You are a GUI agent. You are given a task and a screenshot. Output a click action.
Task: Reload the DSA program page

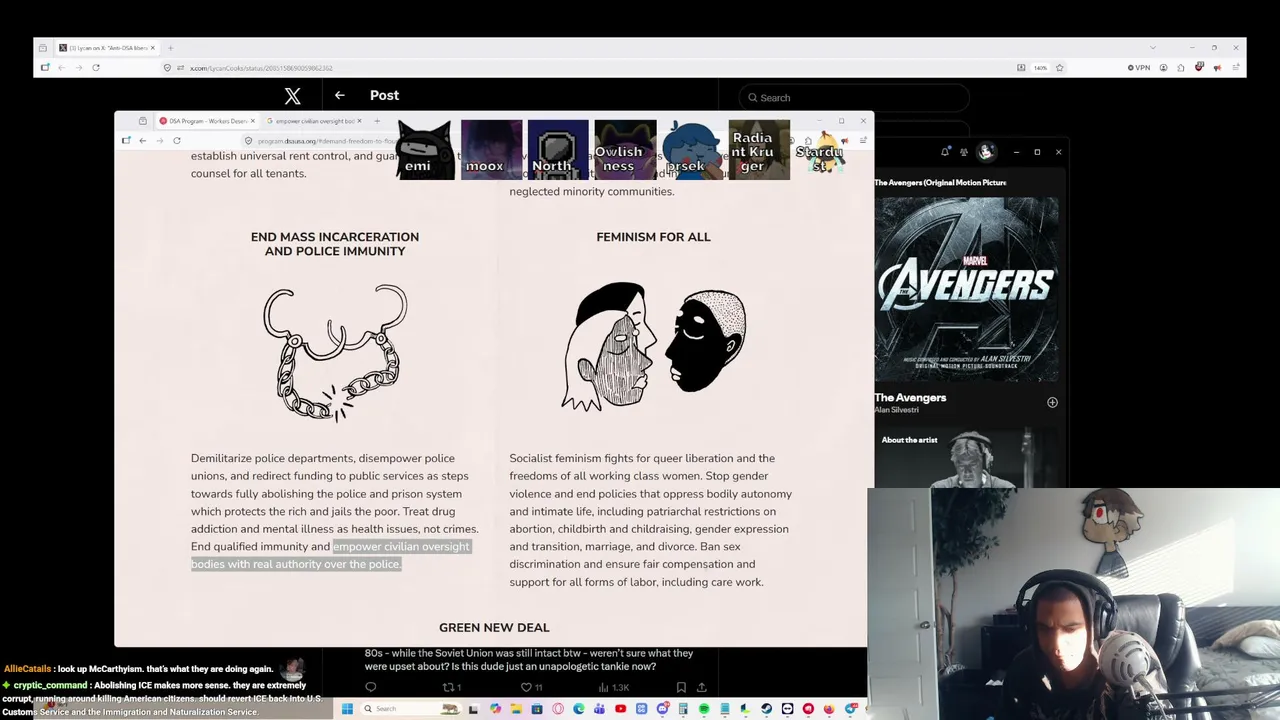[177, 141]
